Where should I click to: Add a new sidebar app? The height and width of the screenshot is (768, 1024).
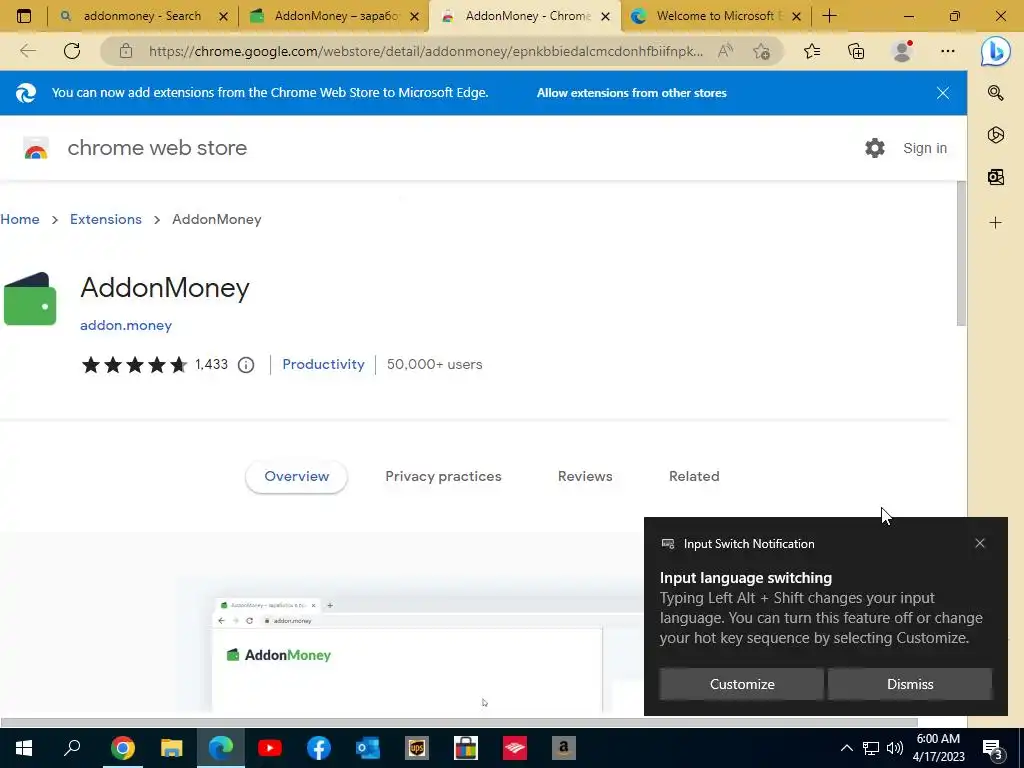(995, 223)
